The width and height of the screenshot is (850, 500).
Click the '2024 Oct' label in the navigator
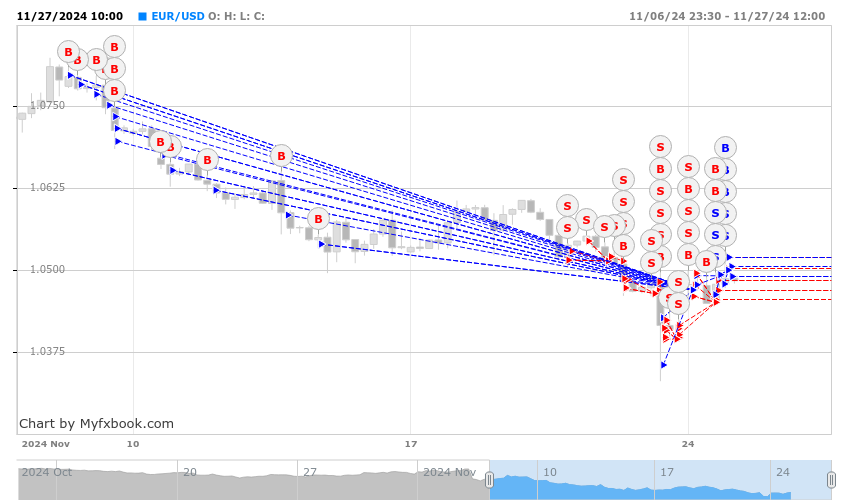pyautogui.click(x=47, y=472)
